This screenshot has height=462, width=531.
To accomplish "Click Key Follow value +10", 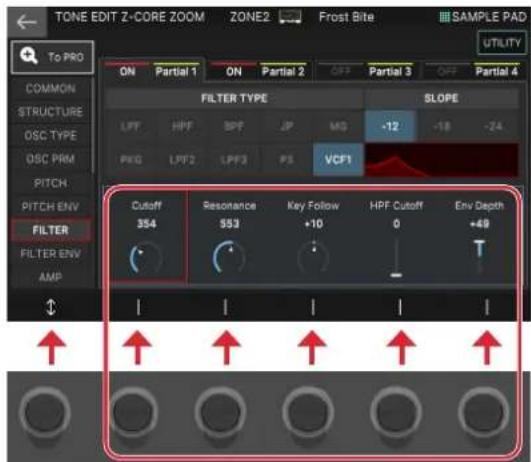I will coord(314,224).
